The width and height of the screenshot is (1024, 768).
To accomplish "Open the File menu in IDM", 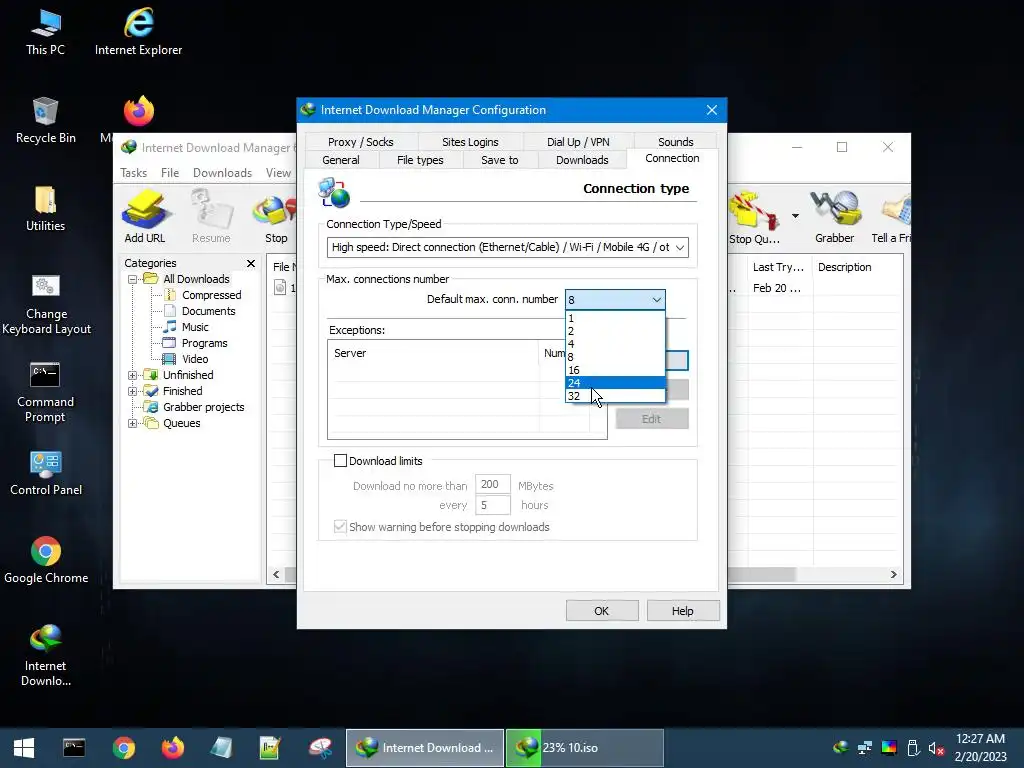I will (170, 173).
